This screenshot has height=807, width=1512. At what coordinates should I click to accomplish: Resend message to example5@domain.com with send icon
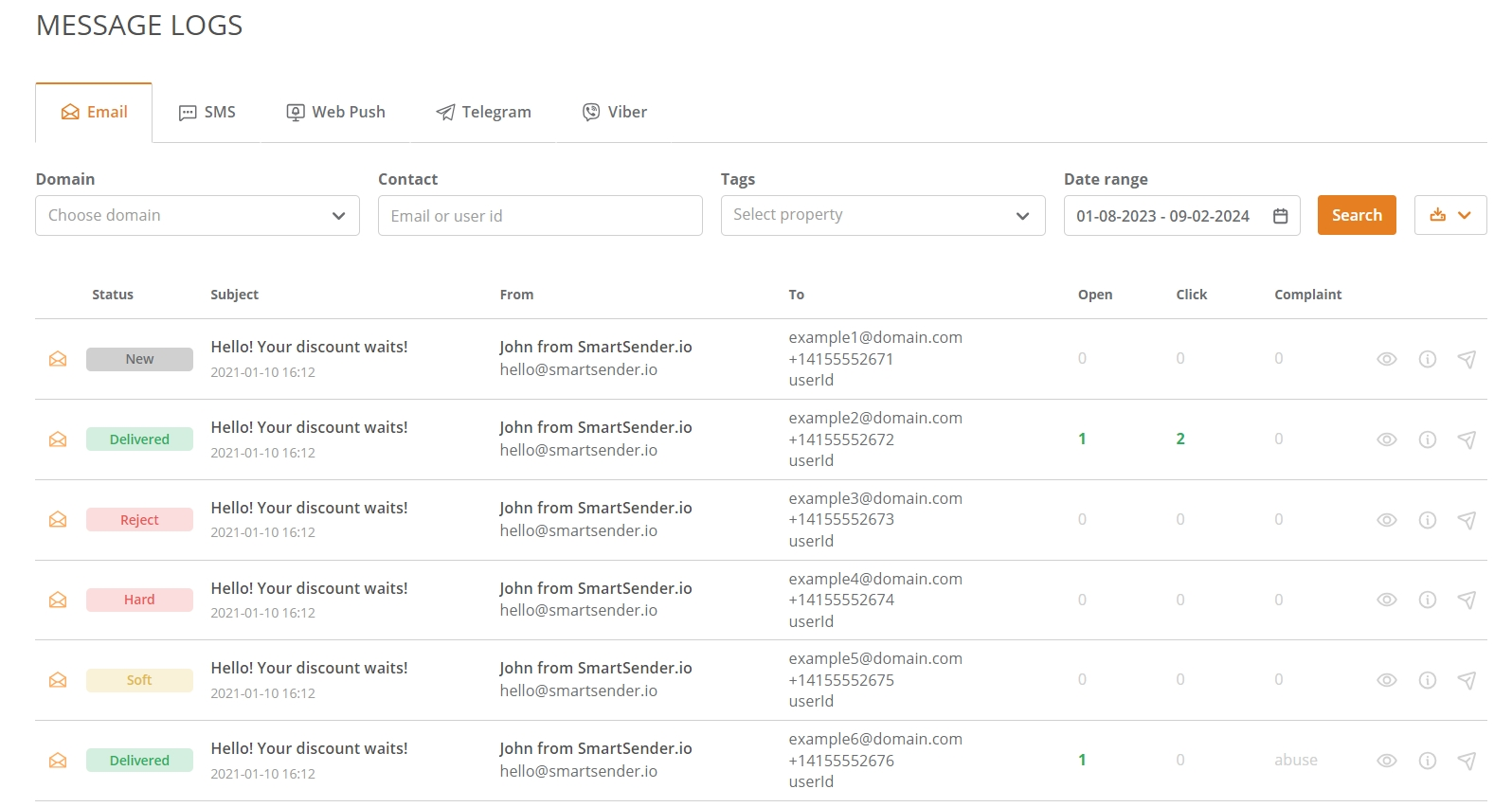[x=1467, y=680]
